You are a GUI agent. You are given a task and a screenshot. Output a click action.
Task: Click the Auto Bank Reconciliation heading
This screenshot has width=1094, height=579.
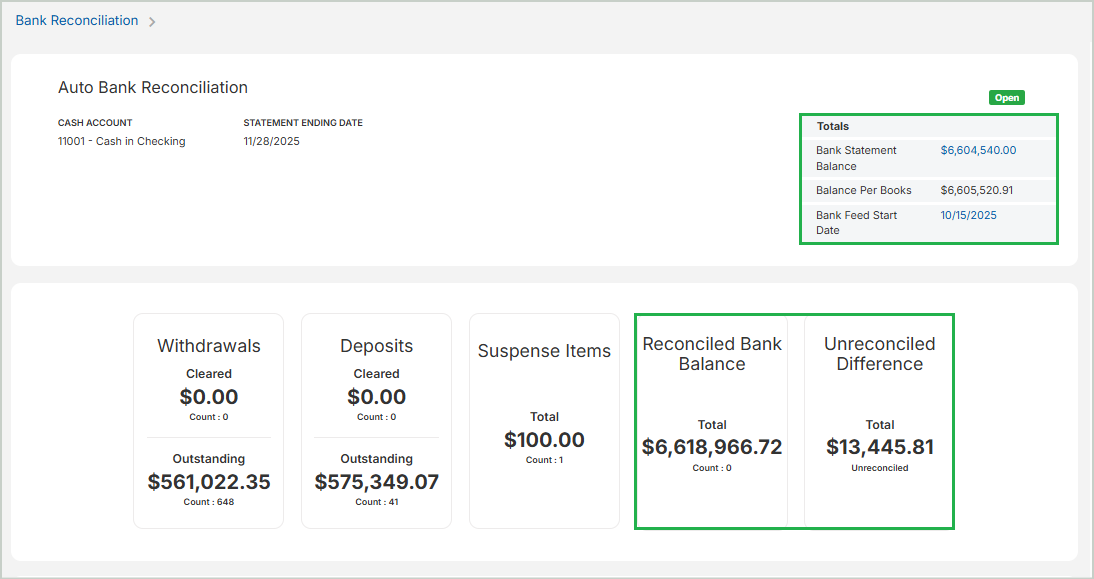[153, 88]
